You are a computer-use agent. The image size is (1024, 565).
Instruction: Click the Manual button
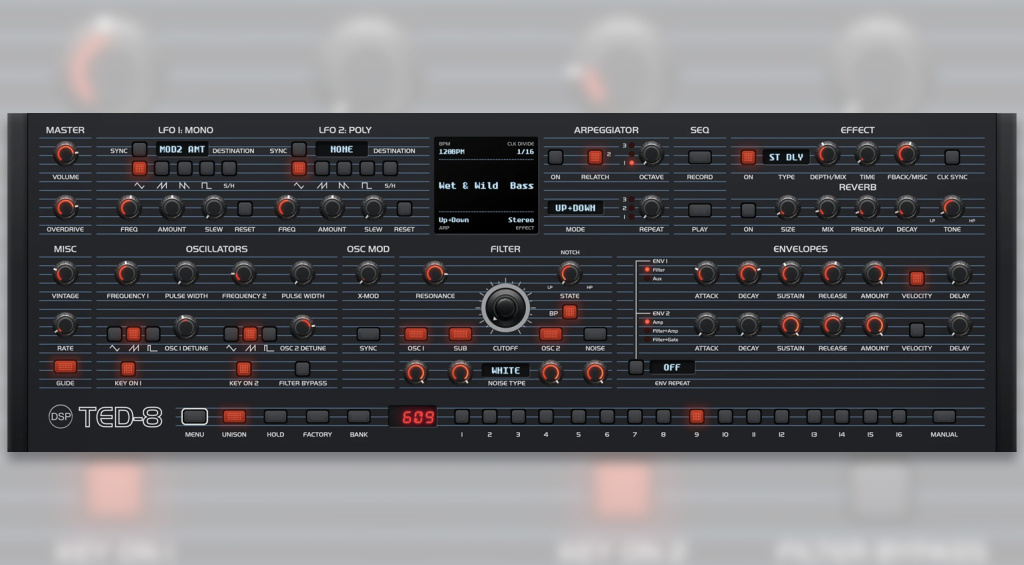(x=944, y=416)
